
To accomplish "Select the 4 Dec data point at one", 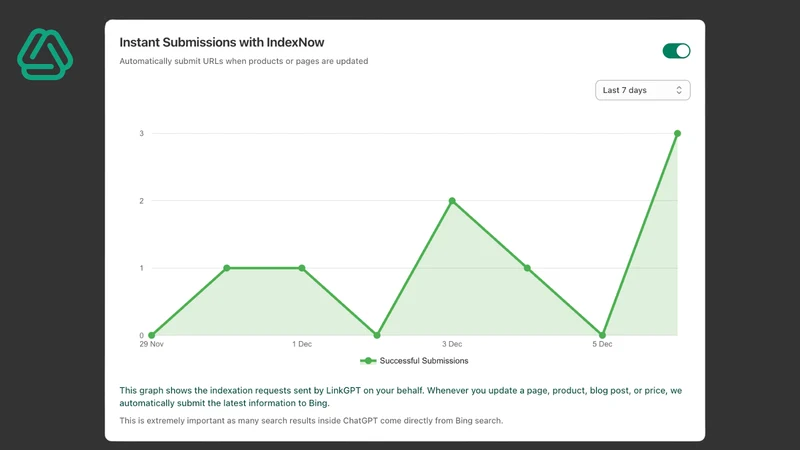I will [x=527, y=268].
